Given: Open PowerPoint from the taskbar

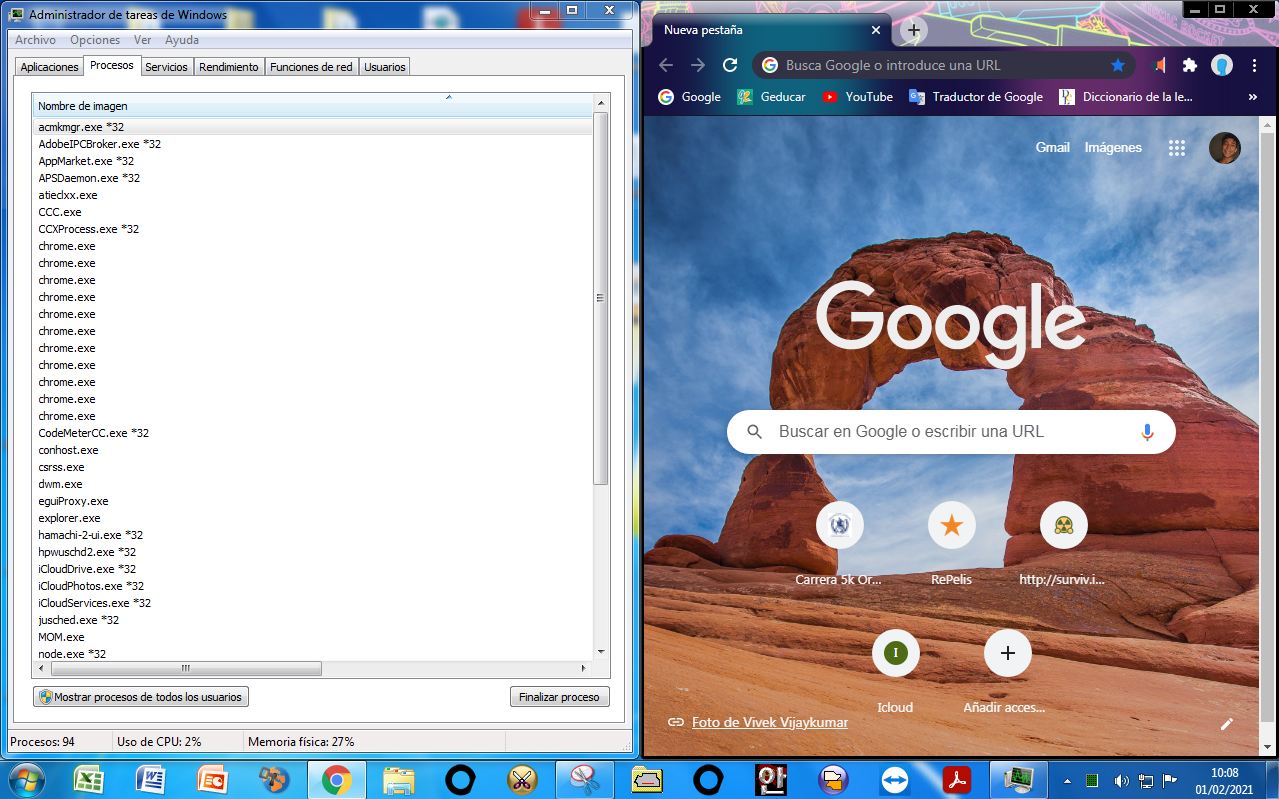Looking at the screenshot, I should 213,779.
